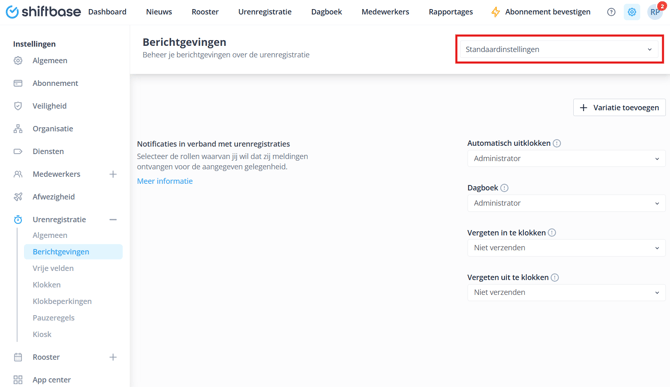Open Klokbeperkingen submenu item
This screenshot has width=670, height=387.
tap(62, 302)
